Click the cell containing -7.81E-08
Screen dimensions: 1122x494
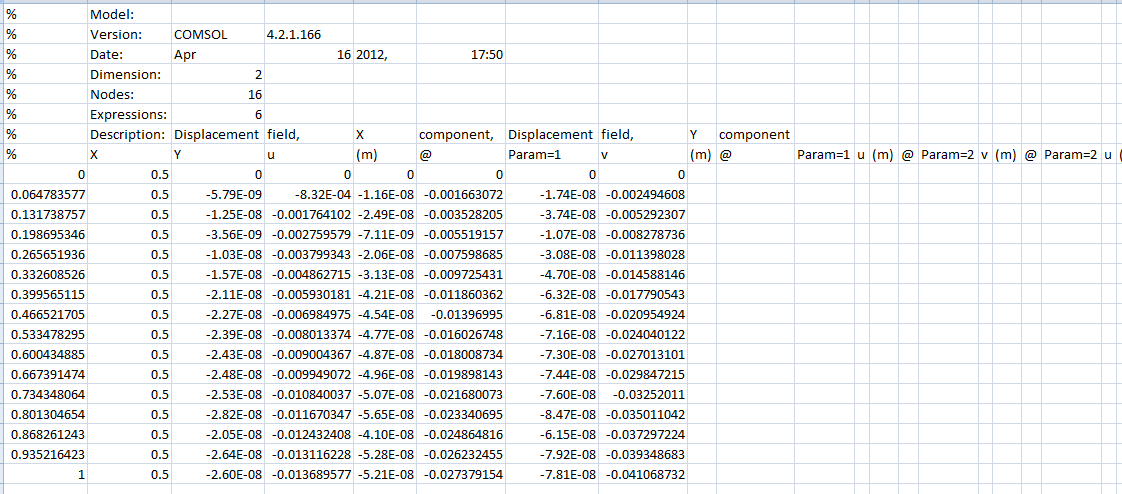[551, 474]
